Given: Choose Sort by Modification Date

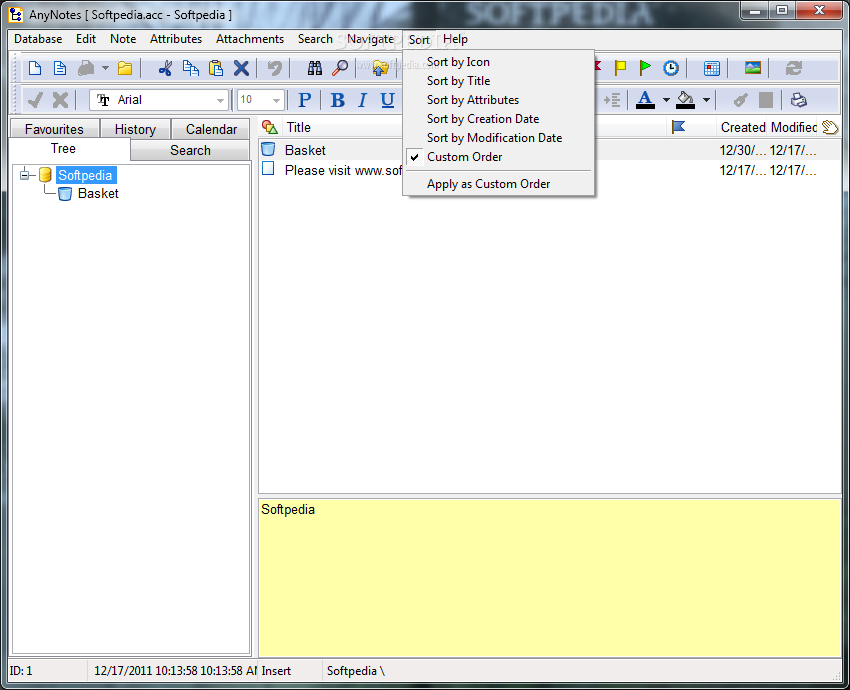Looking at the screenshot, I should (499, 138).
